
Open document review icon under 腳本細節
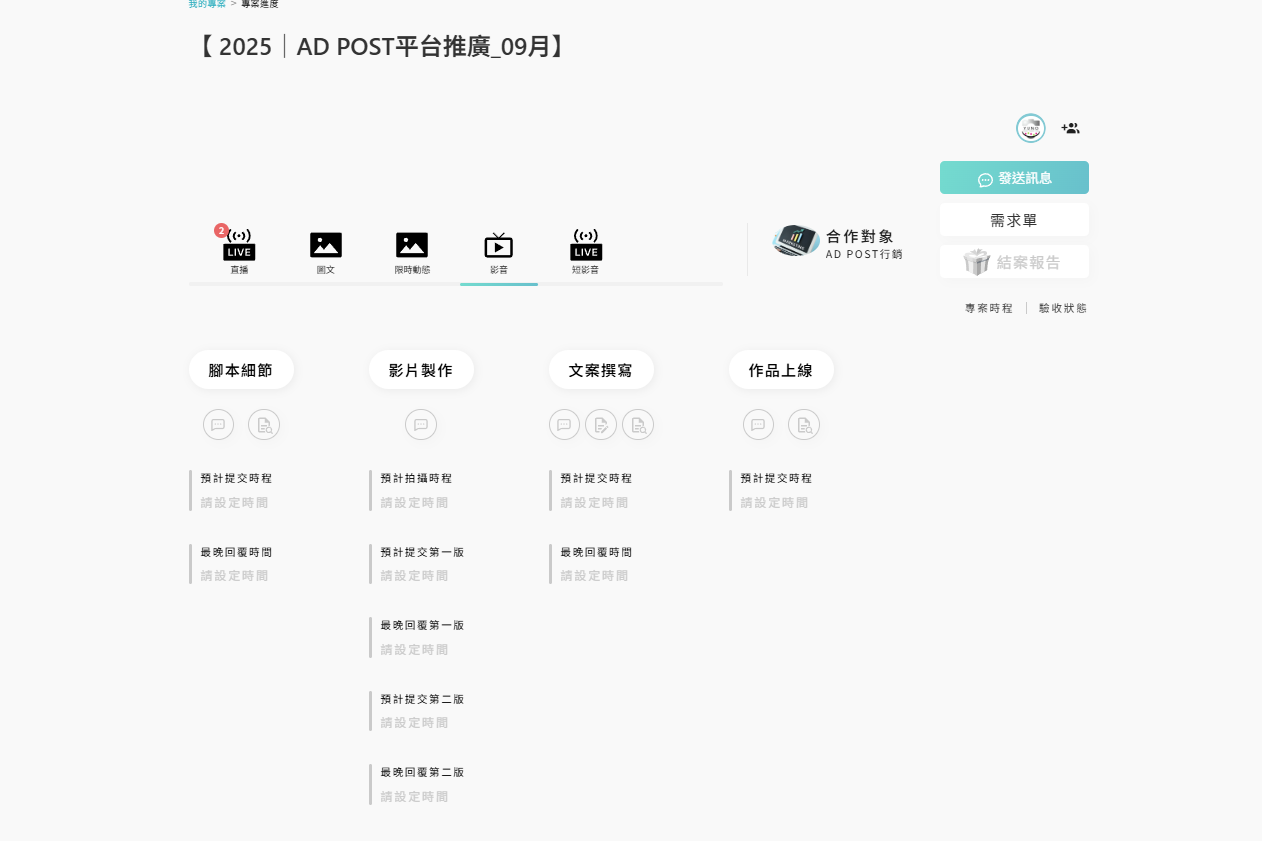click(x=264, y=425)
